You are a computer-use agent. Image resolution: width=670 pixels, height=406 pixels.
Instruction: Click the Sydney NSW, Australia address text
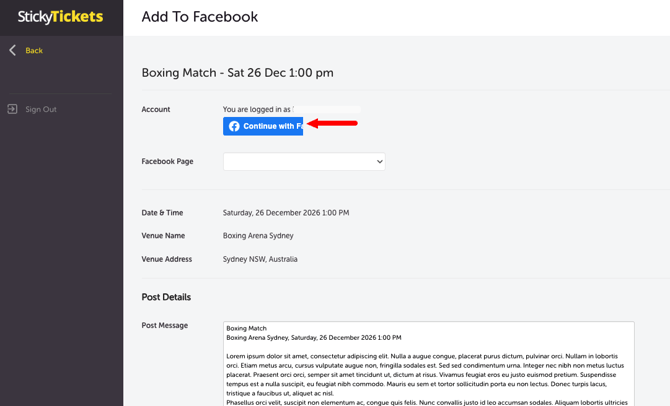click(x=260, y=259)
